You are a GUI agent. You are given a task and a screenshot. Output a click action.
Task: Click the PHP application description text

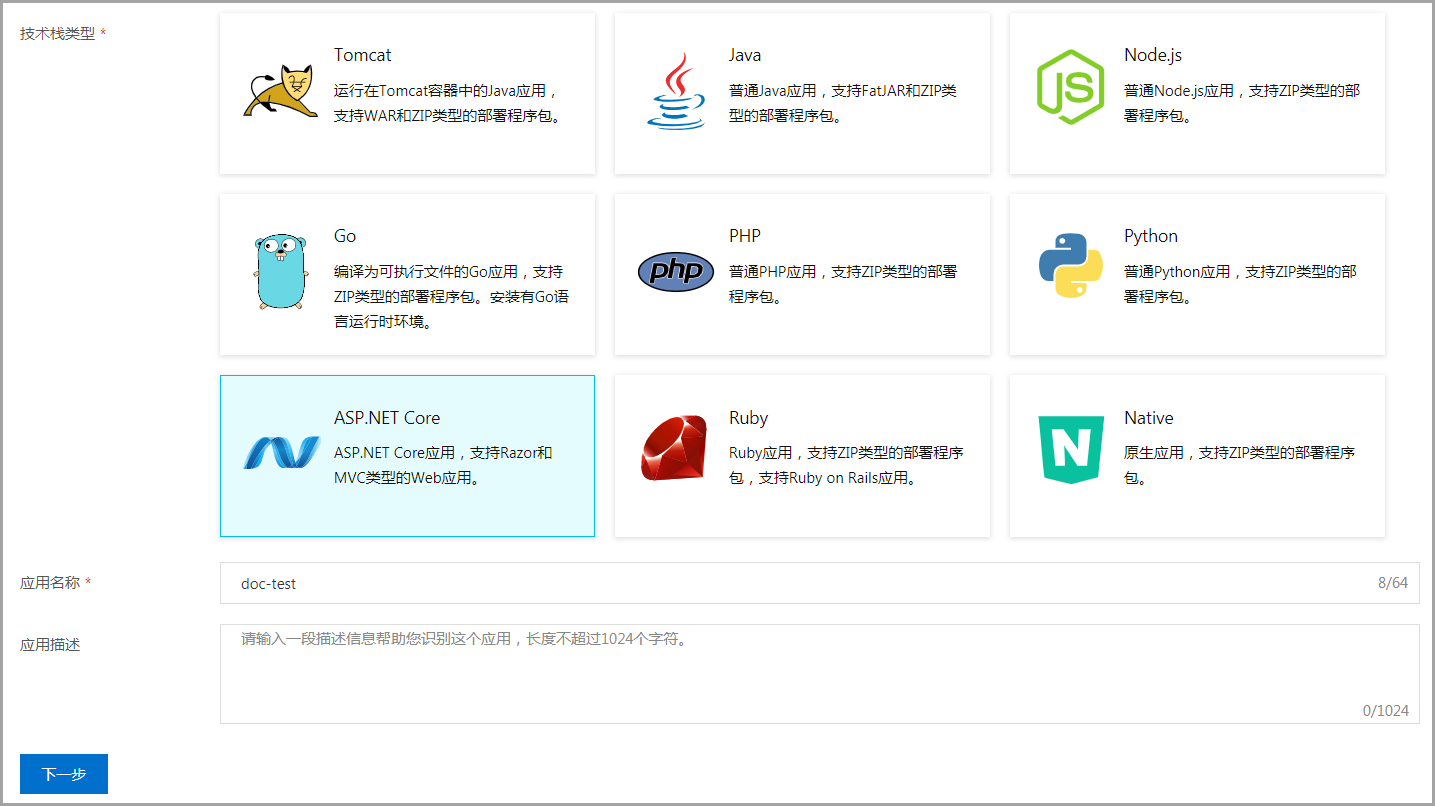[x=843, y=284]
